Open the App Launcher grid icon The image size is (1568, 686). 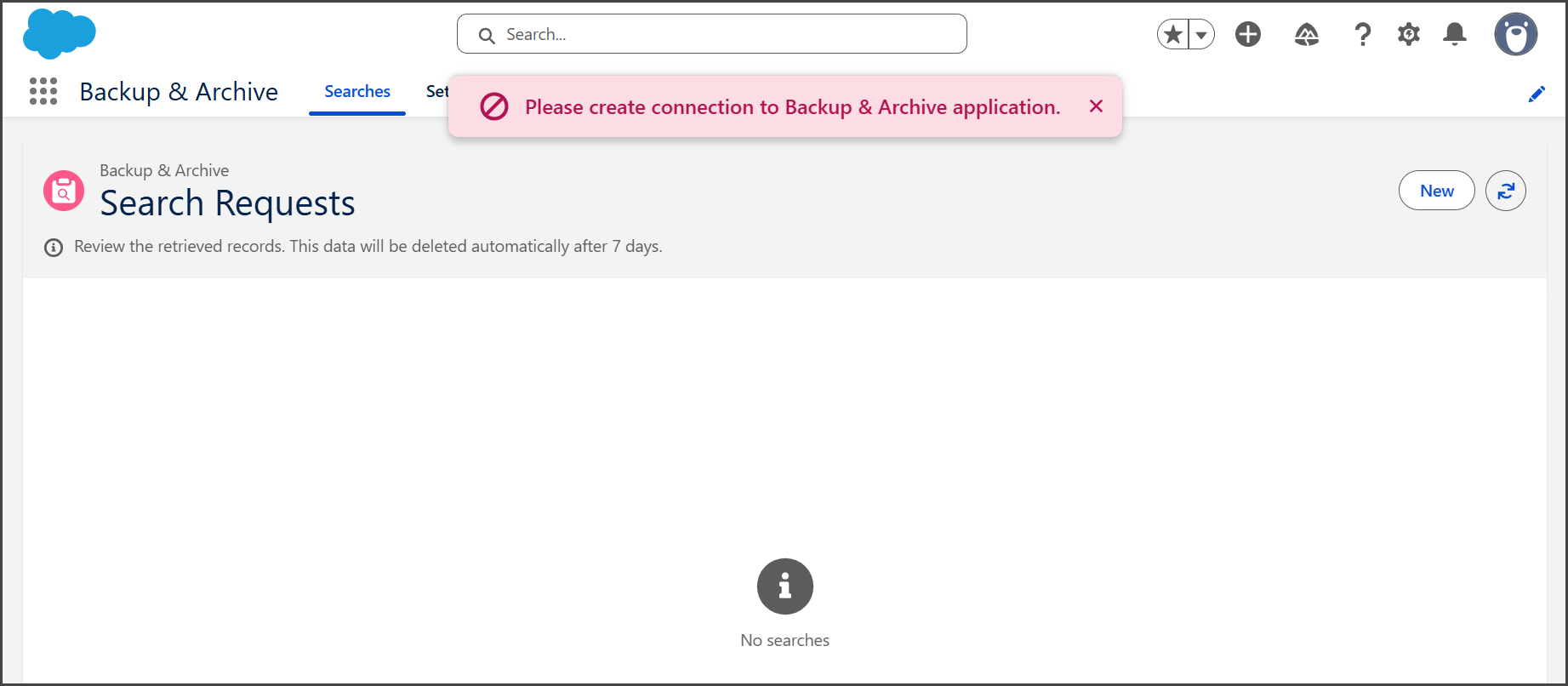(43, 91)
